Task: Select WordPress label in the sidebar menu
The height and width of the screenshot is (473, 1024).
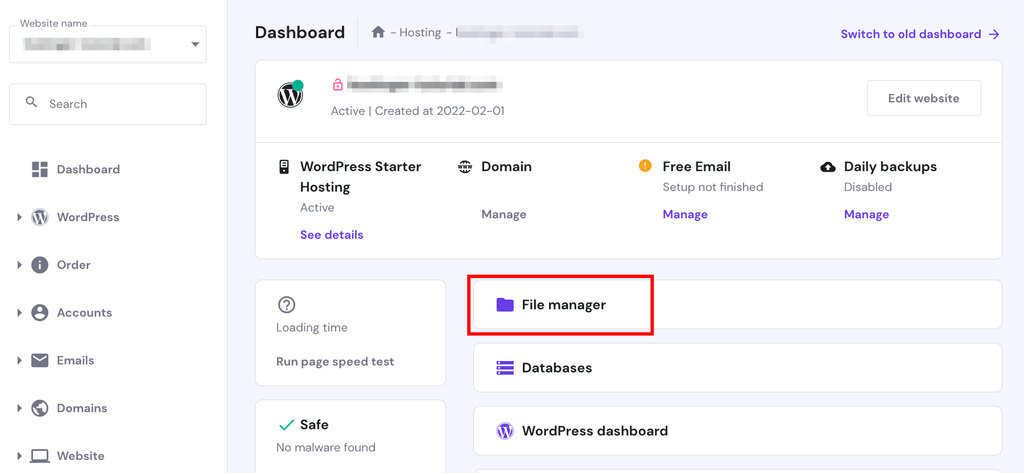Action: point(88,217)
